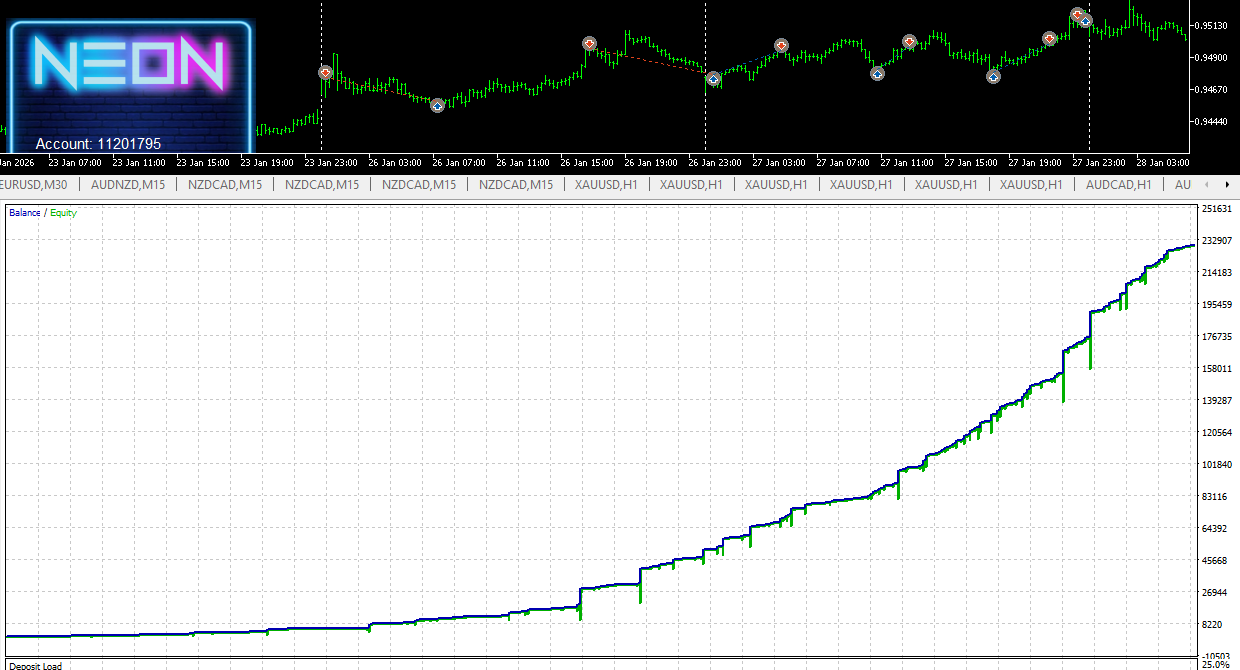
Task: Open the AUDNZD,M15 chart tab
Action: click(128, 185)
